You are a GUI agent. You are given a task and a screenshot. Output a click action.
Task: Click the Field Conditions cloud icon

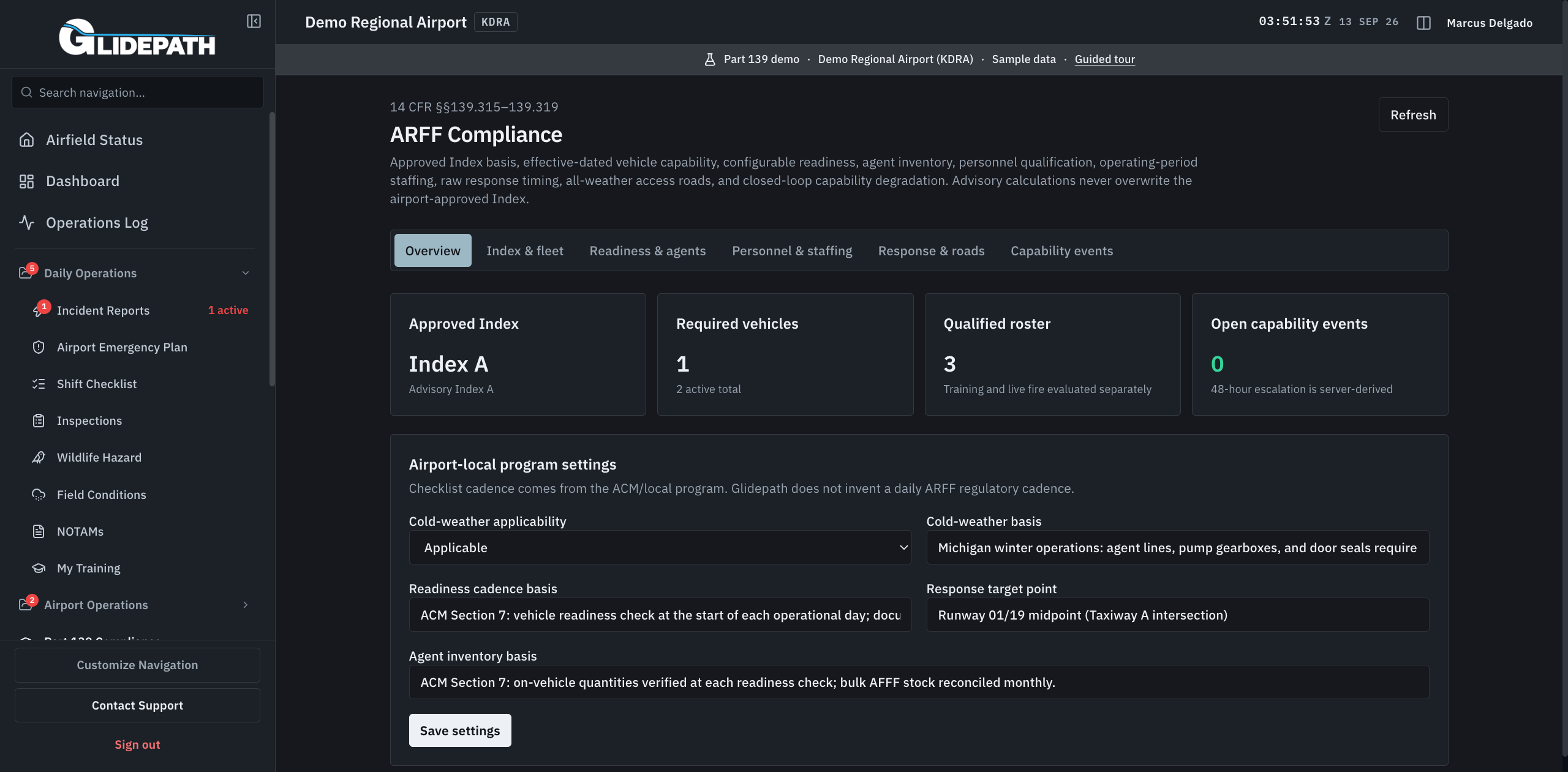pos(39,495)
